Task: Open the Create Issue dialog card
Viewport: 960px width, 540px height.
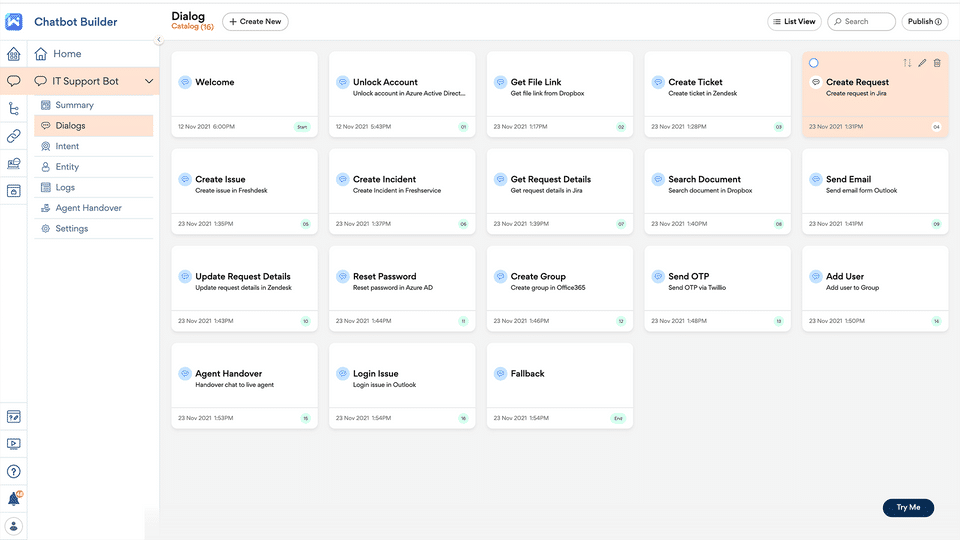Action: point(244,191)
